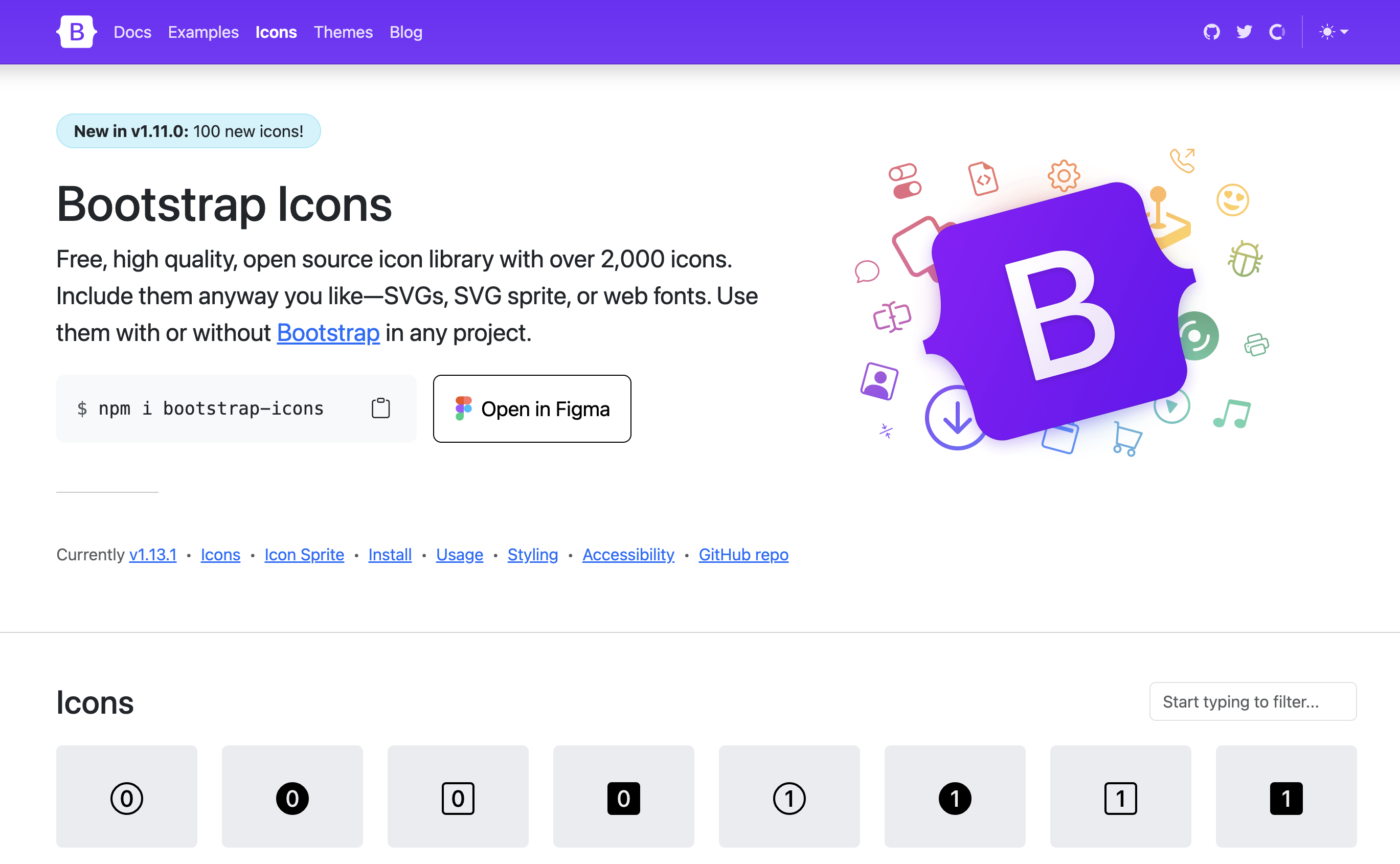Focus the icon filter search field
This screenshot has width=1400, height=864.
click(x=1253, y=701)
